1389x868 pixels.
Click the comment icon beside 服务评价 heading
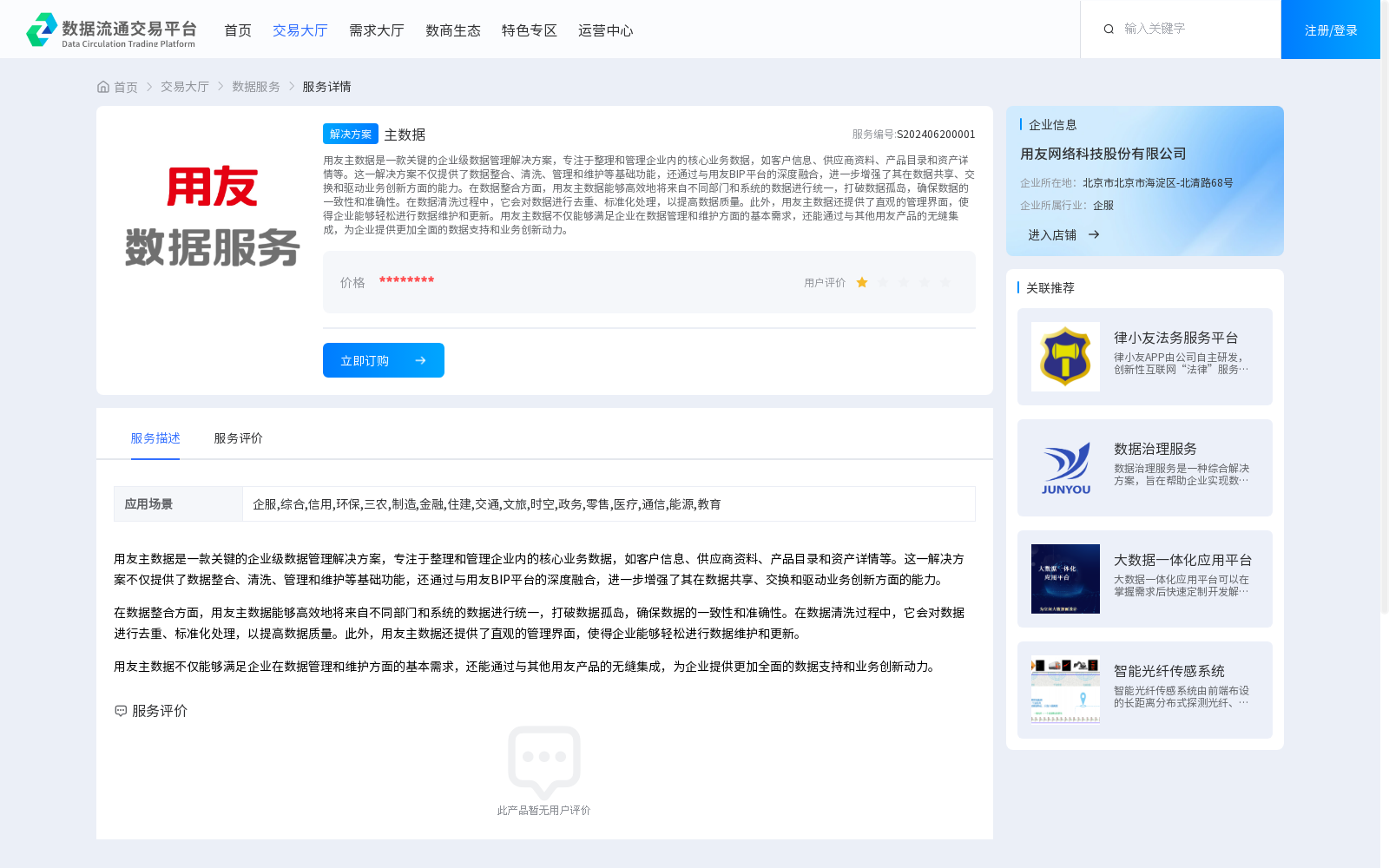point(121,711)
